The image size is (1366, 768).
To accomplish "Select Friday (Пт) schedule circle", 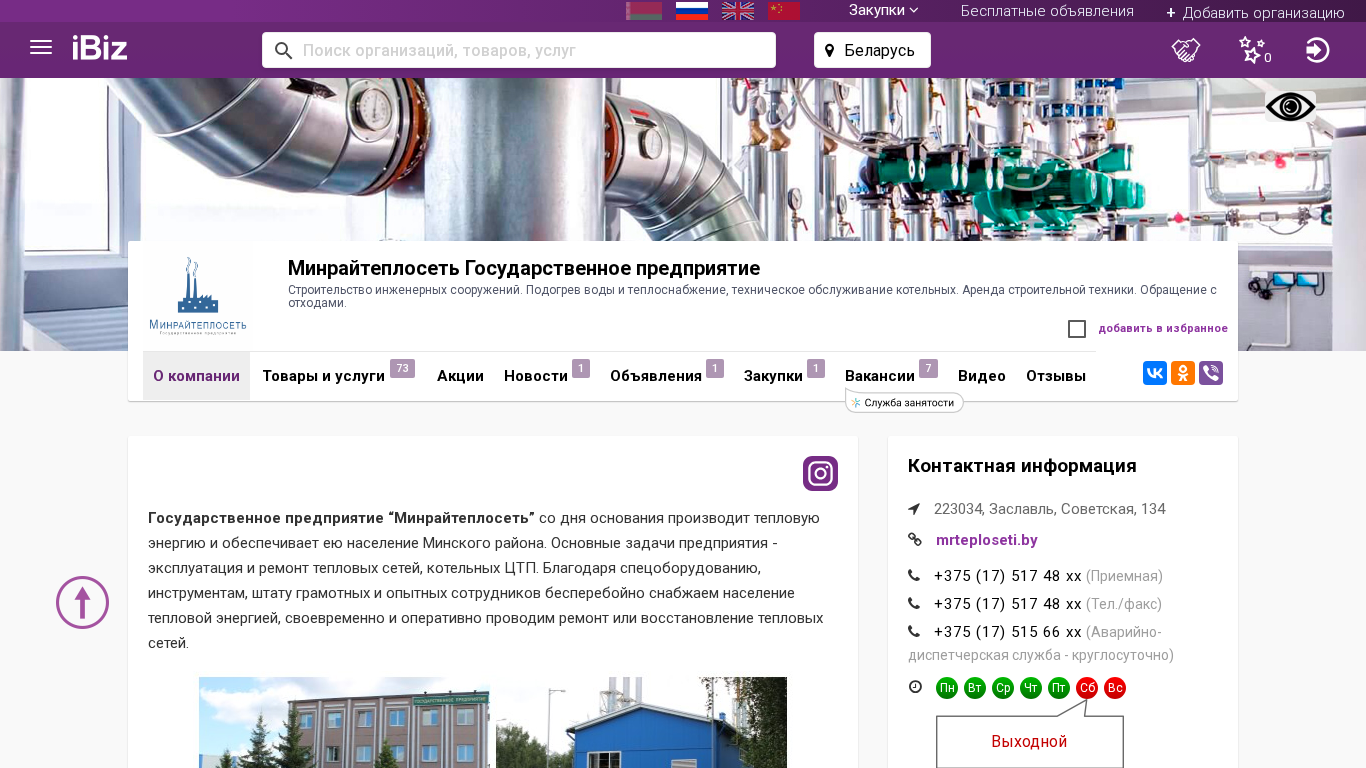I will click(x=1059, y=688).
